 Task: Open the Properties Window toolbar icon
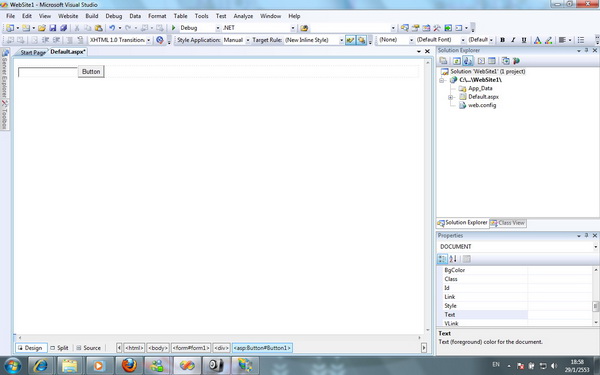coord(415,28)
